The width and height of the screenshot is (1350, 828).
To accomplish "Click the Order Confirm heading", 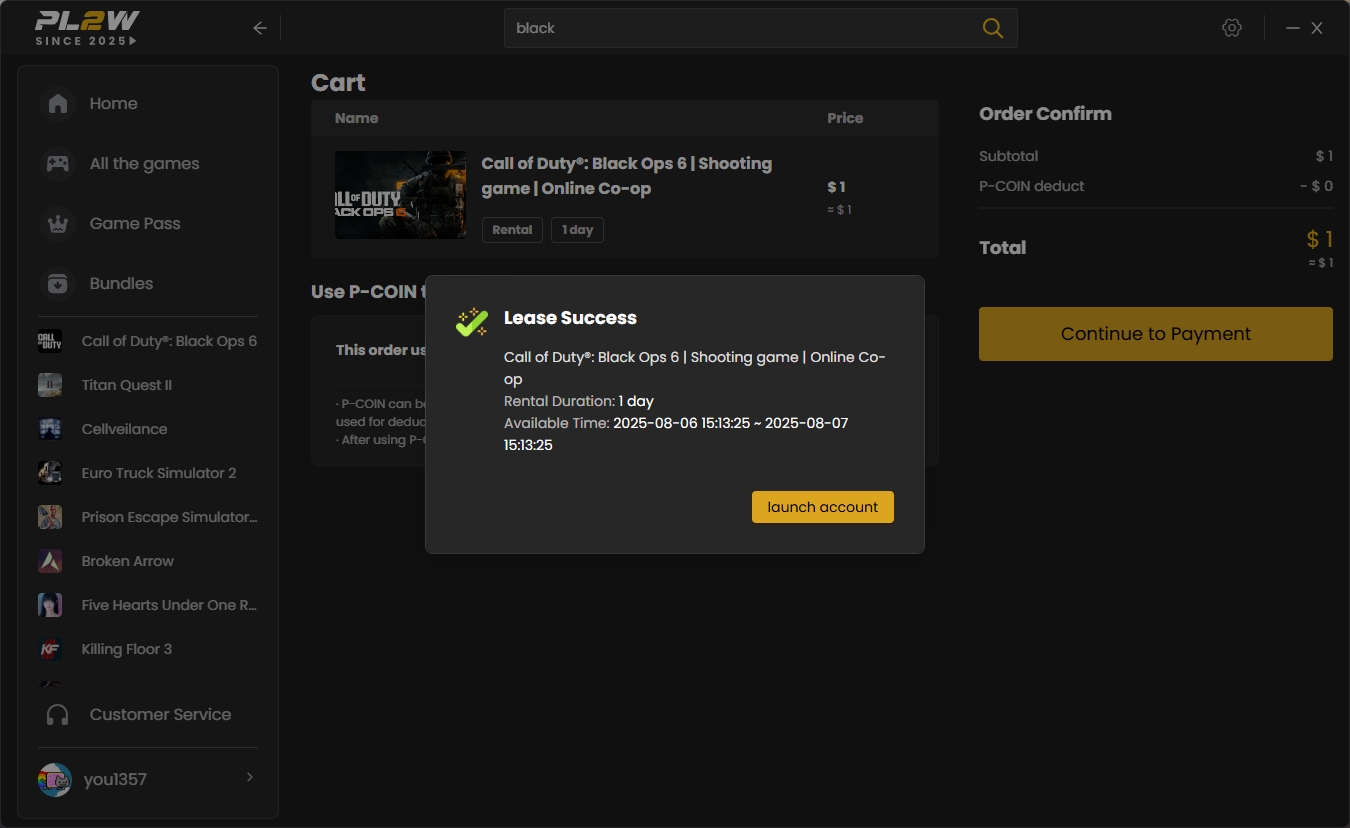I will 1045,114.
